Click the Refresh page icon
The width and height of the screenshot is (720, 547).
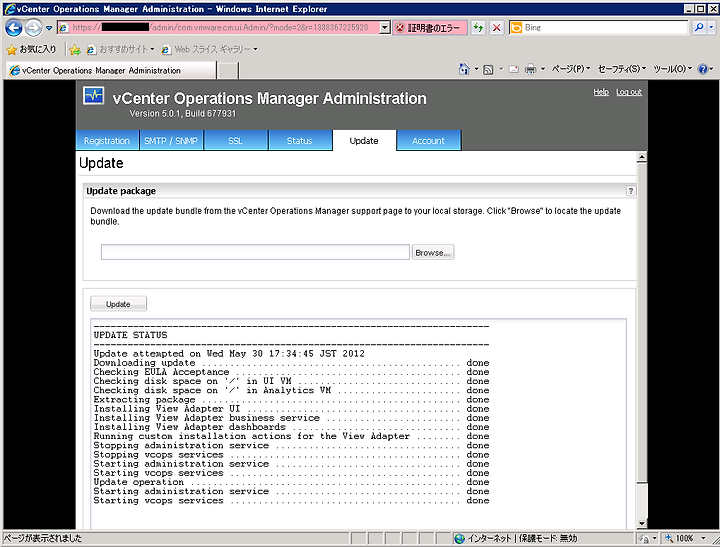click(x=478, y=28)
